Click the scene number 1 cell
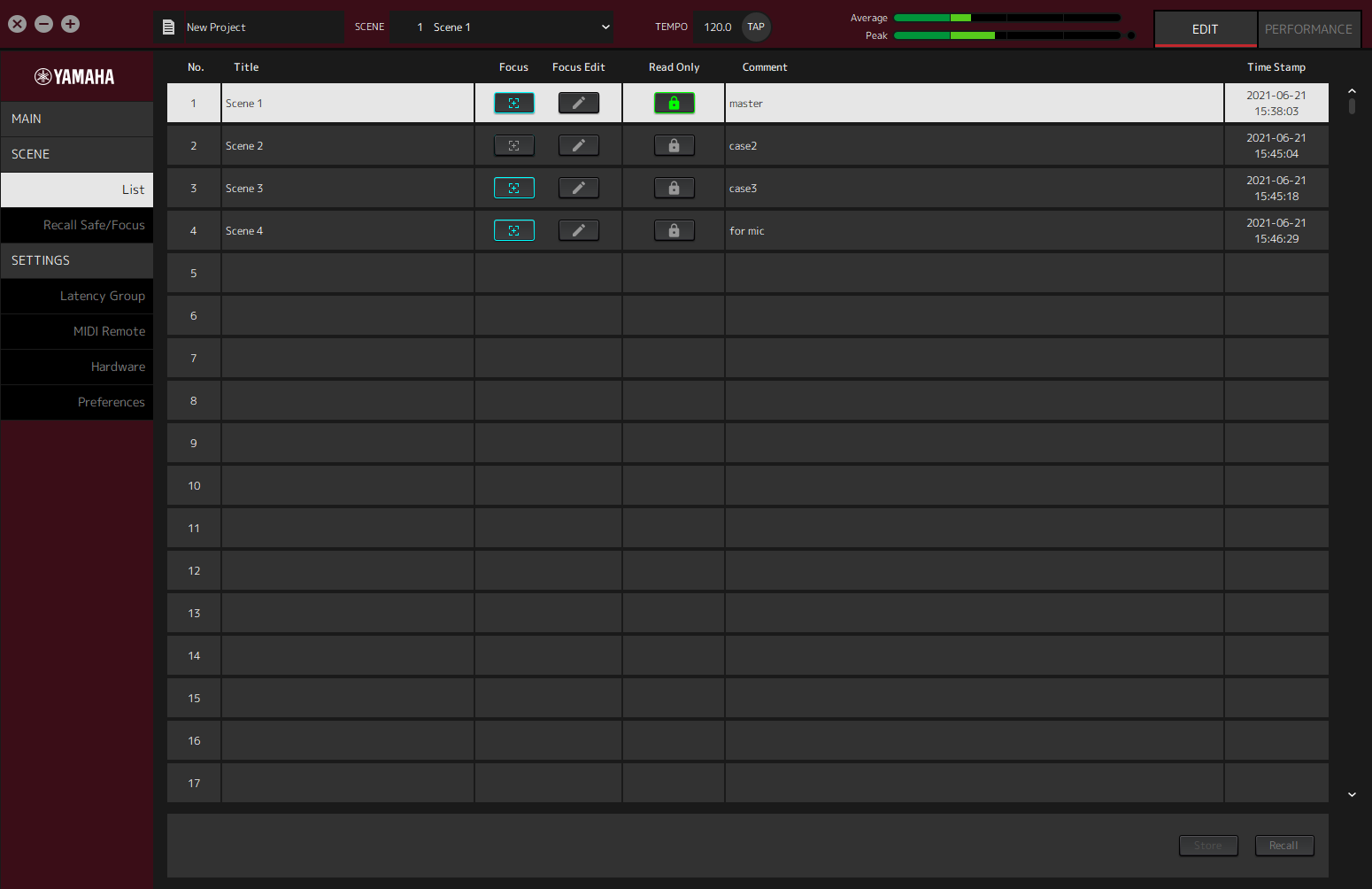Screen dimensions: 1372x889 194,103
